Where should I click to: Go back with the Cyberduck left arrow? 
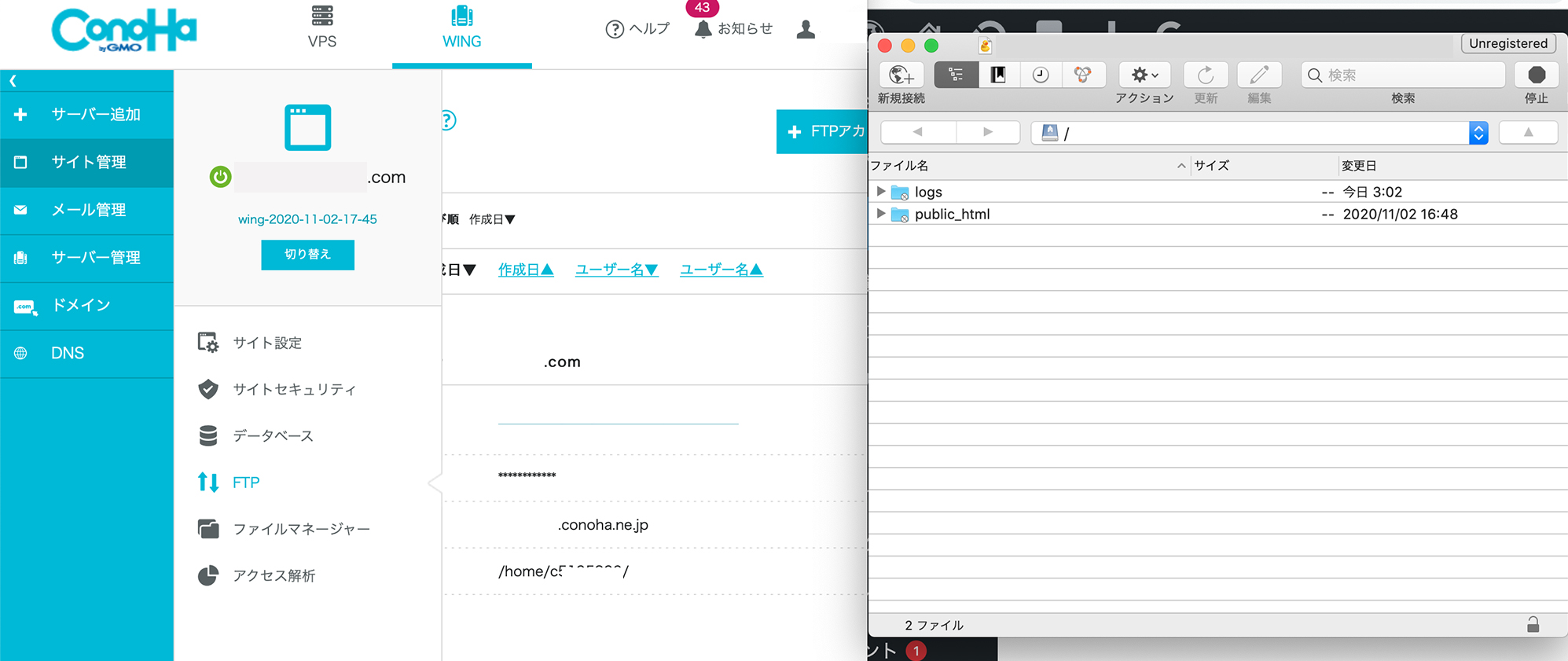coord(918,132)
